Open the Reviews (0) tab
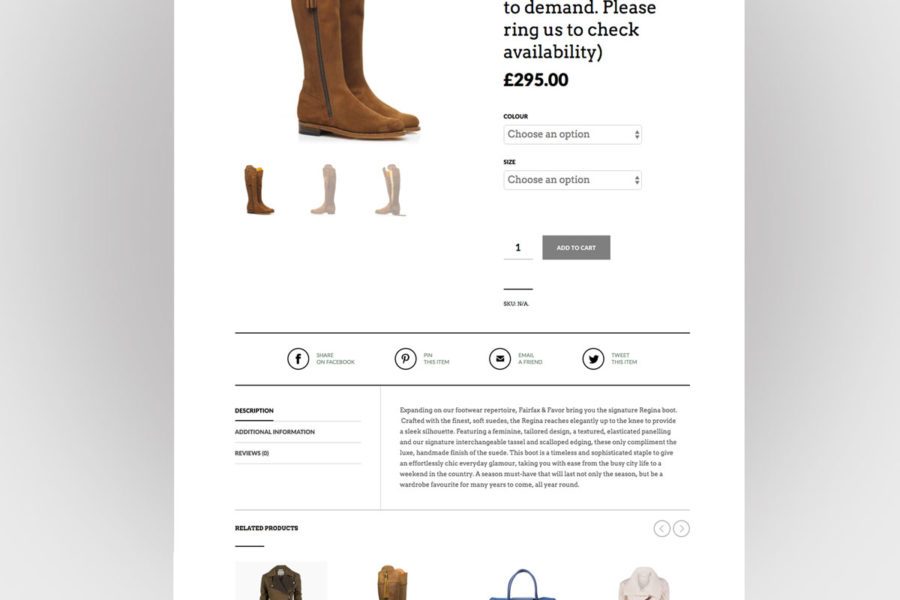Screen dimensions: 900x600 coord(251,453)
